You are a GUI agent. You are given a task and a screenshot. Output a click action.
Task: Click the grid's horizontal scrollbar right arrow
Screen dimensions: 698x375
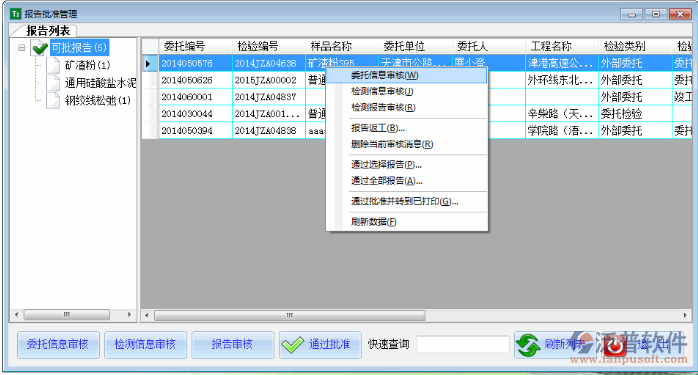point(685,315)
